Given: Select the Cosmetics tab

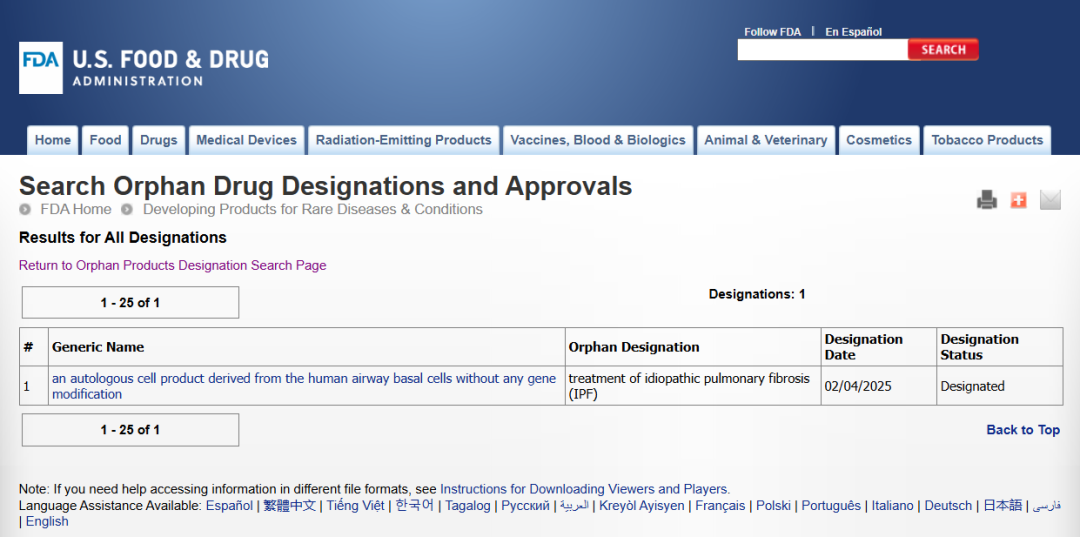Looking at the screenshot, I should click(x=878, y=140).
